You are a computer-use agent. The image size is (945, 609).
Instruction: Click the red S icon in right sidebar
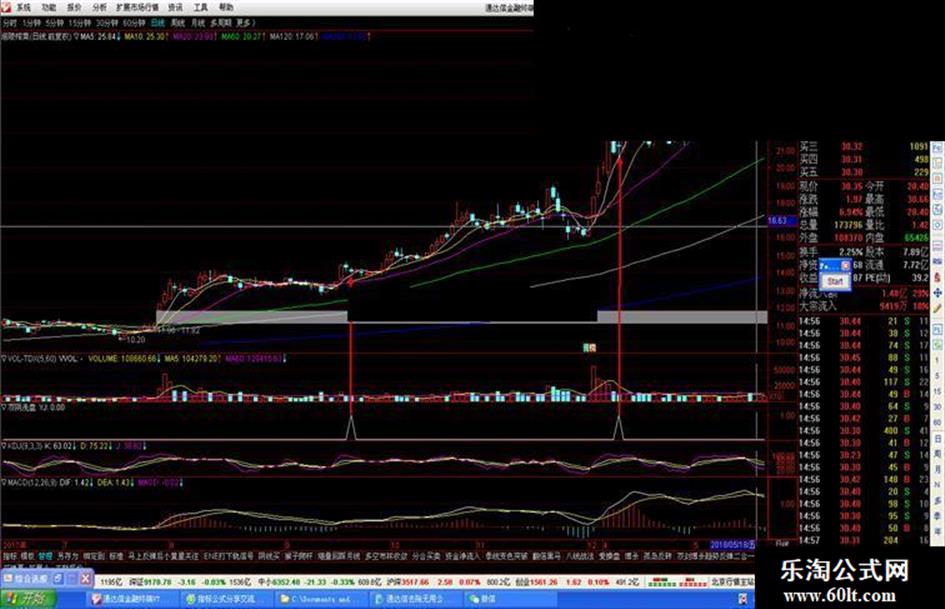point(938,277)
